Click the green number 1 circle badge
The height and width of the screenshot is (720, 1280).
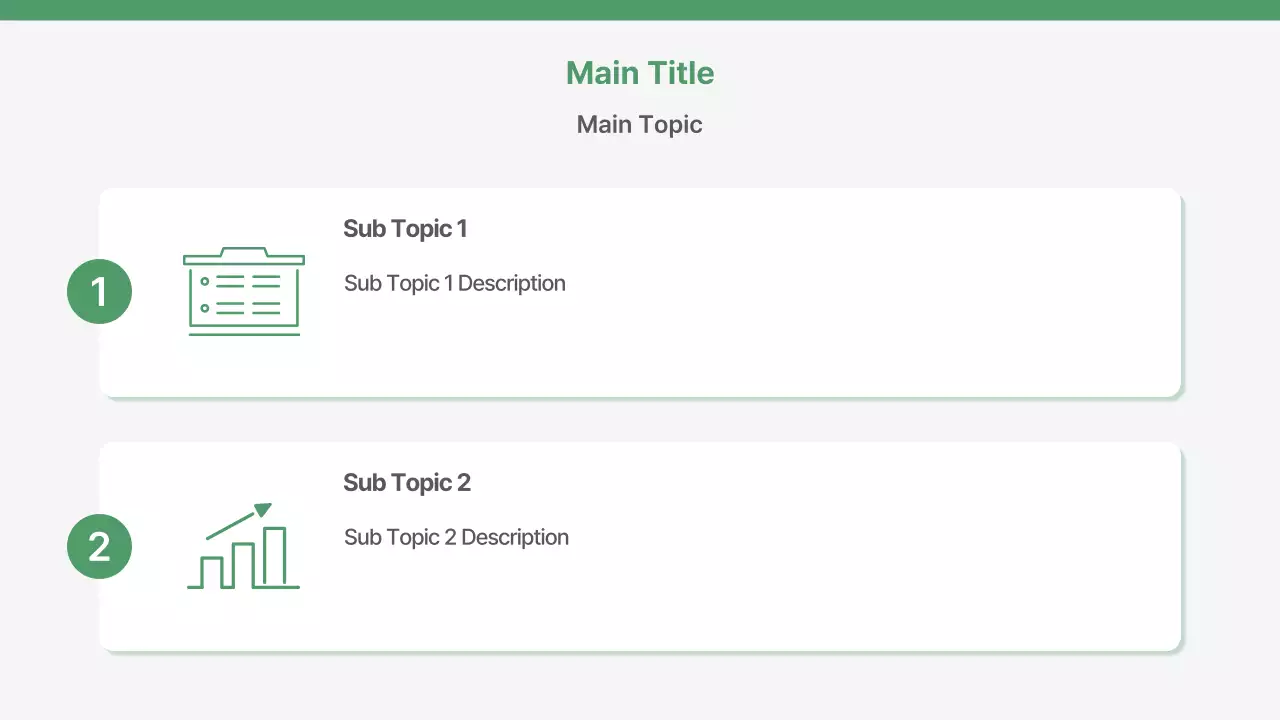pos(99,291)
